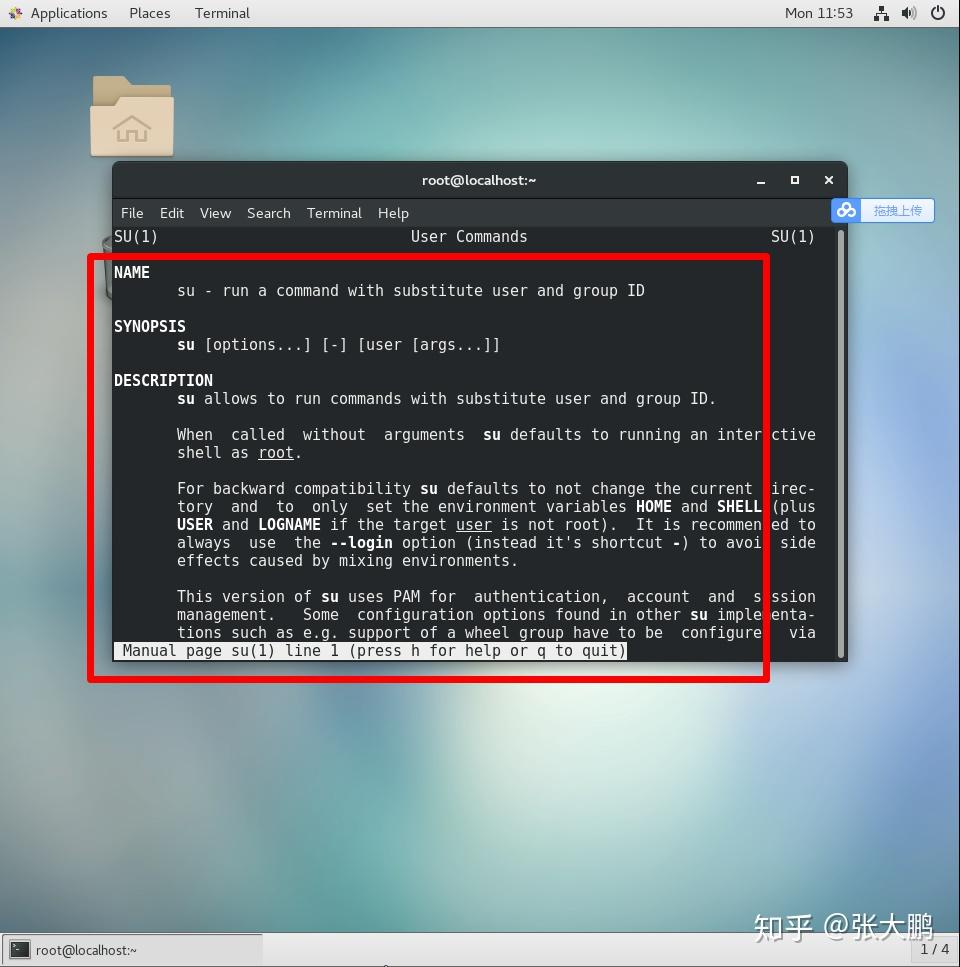Click the underlined word user
Screen dimensions: 960x967
pos(474,525)
